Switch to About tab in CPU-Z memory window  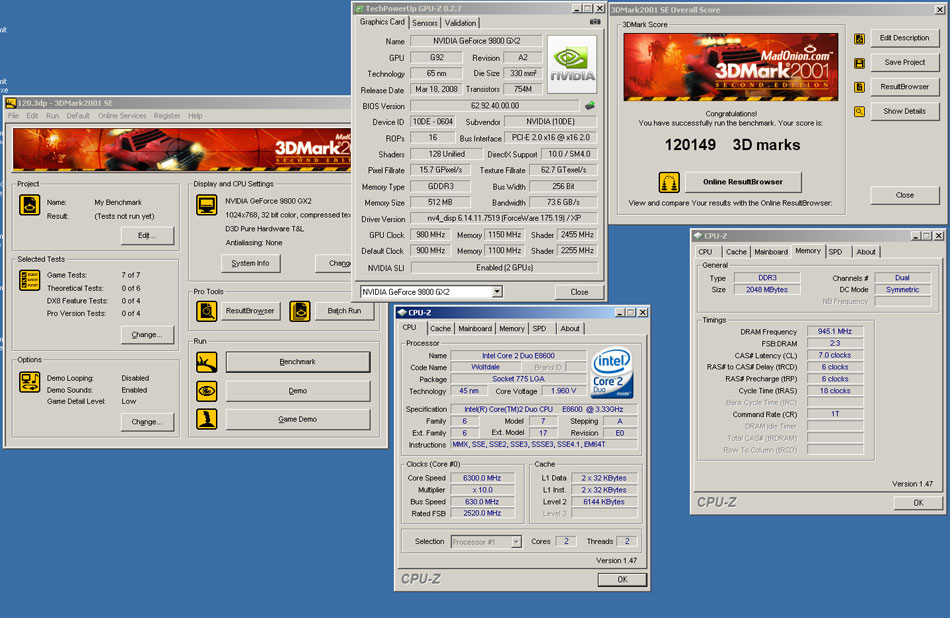tap(866, 252)
